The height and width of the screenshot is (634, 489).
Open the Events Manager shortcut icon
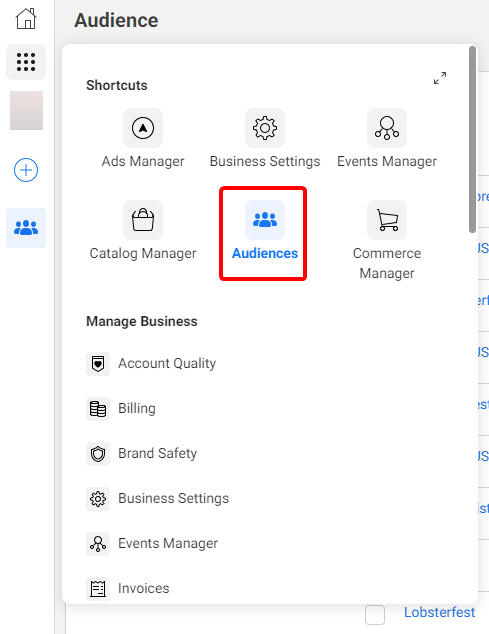[x=387, y=128]
